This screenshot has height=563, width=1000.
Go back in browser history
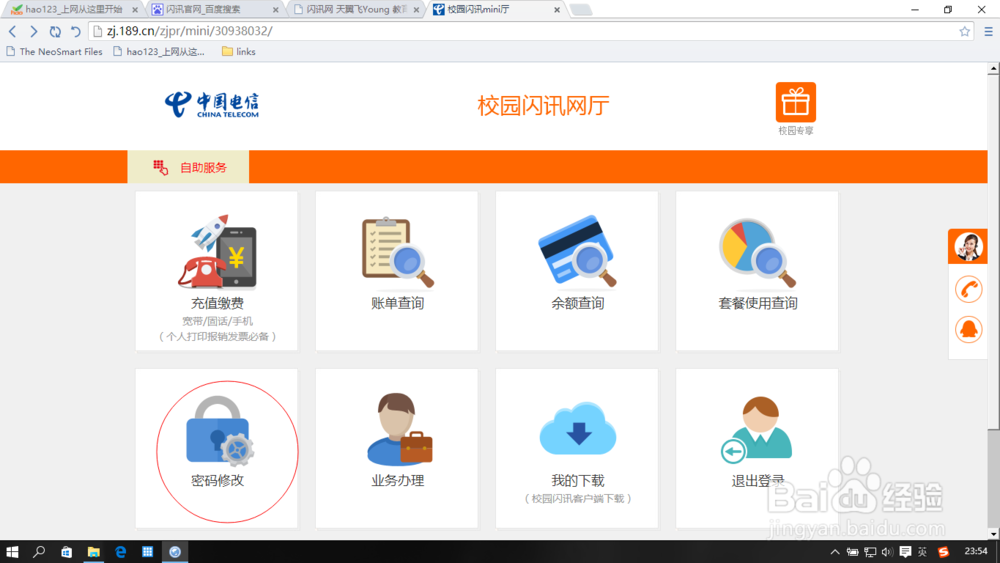[x=13, y=31]
